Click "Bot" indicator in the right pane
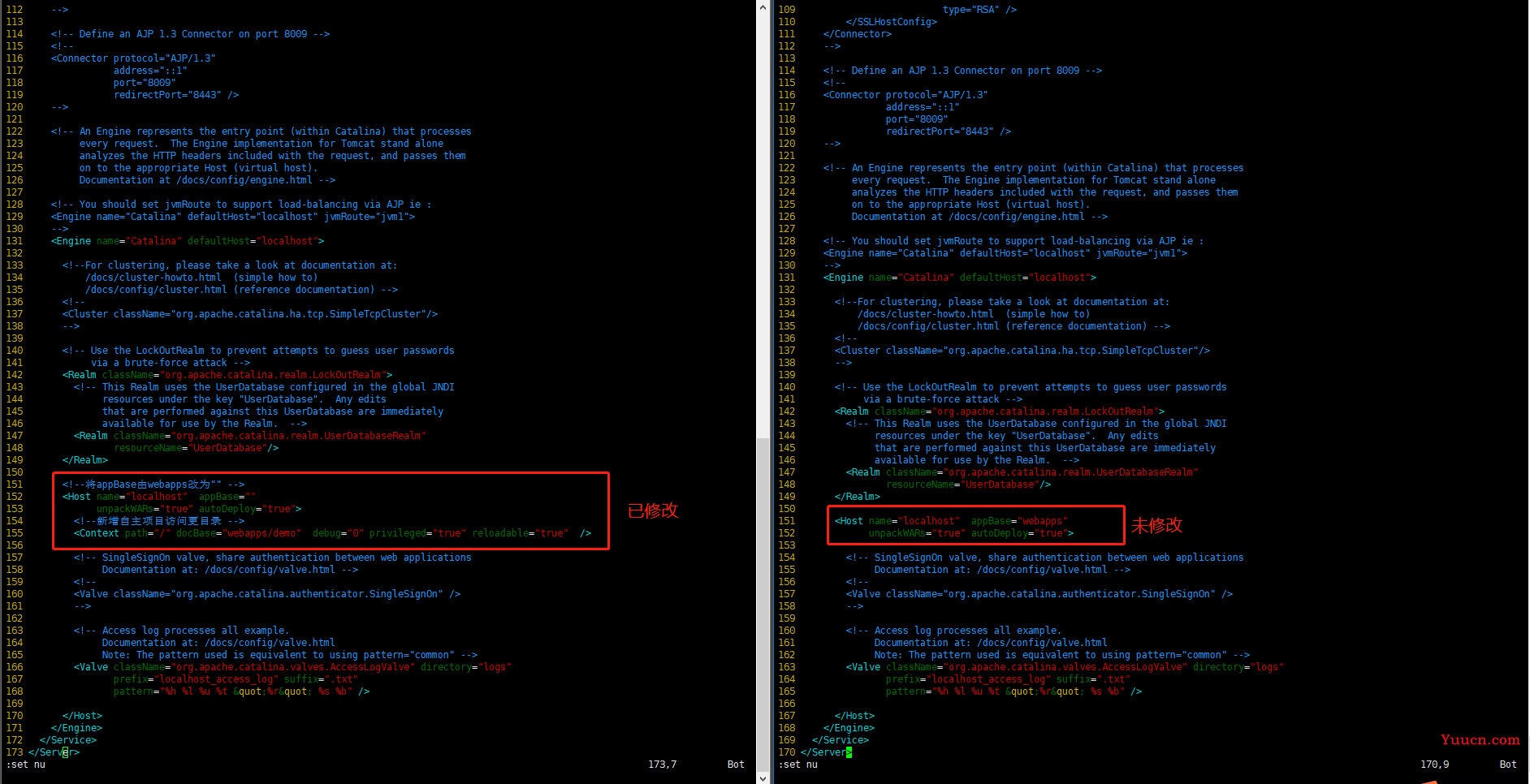Viewport: 1530px width, 784px height. [x=1508, y=765]
